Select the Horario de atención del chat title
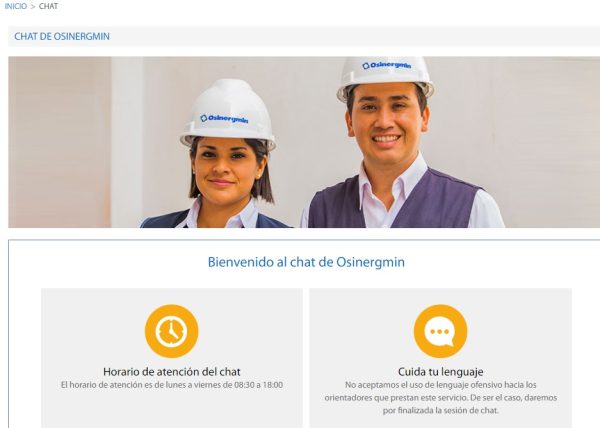This screenshot has height=428, width=600. pos(172,371)
